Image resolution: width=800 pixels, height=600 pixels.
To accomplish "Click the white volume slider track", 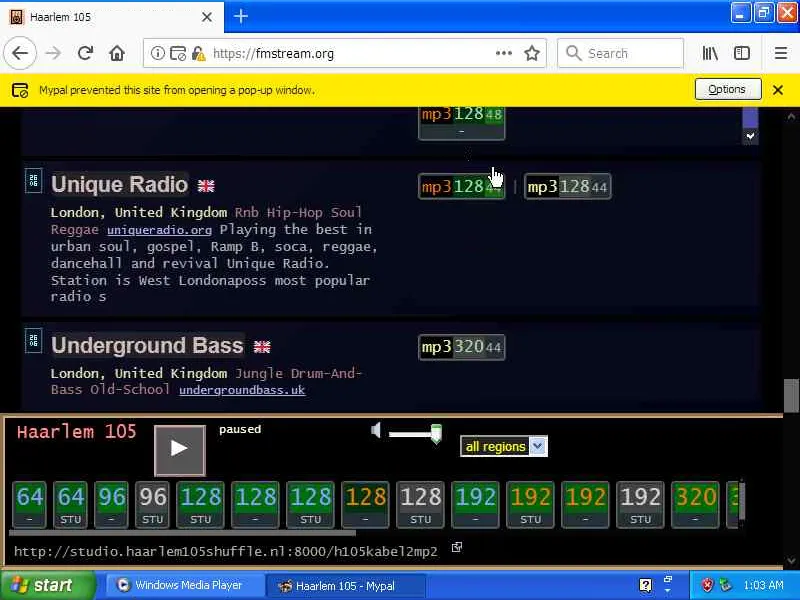I will point(409,434).
